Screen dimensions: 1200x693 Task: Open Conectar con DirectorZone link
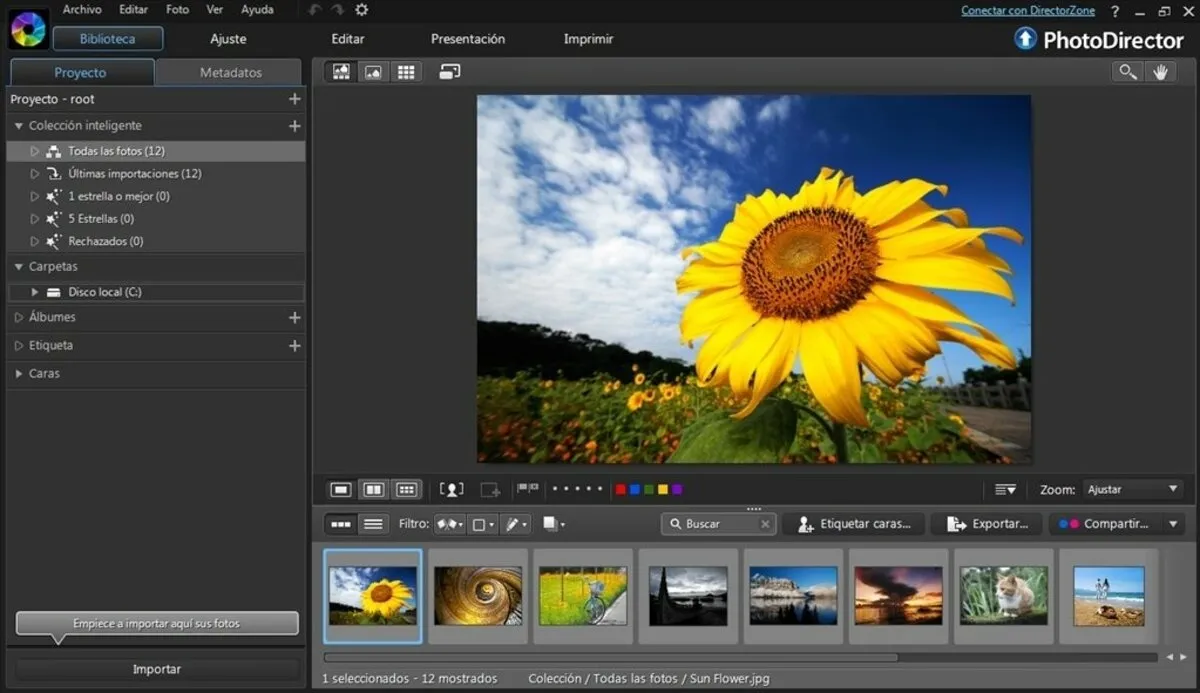tap(1028, 10)
